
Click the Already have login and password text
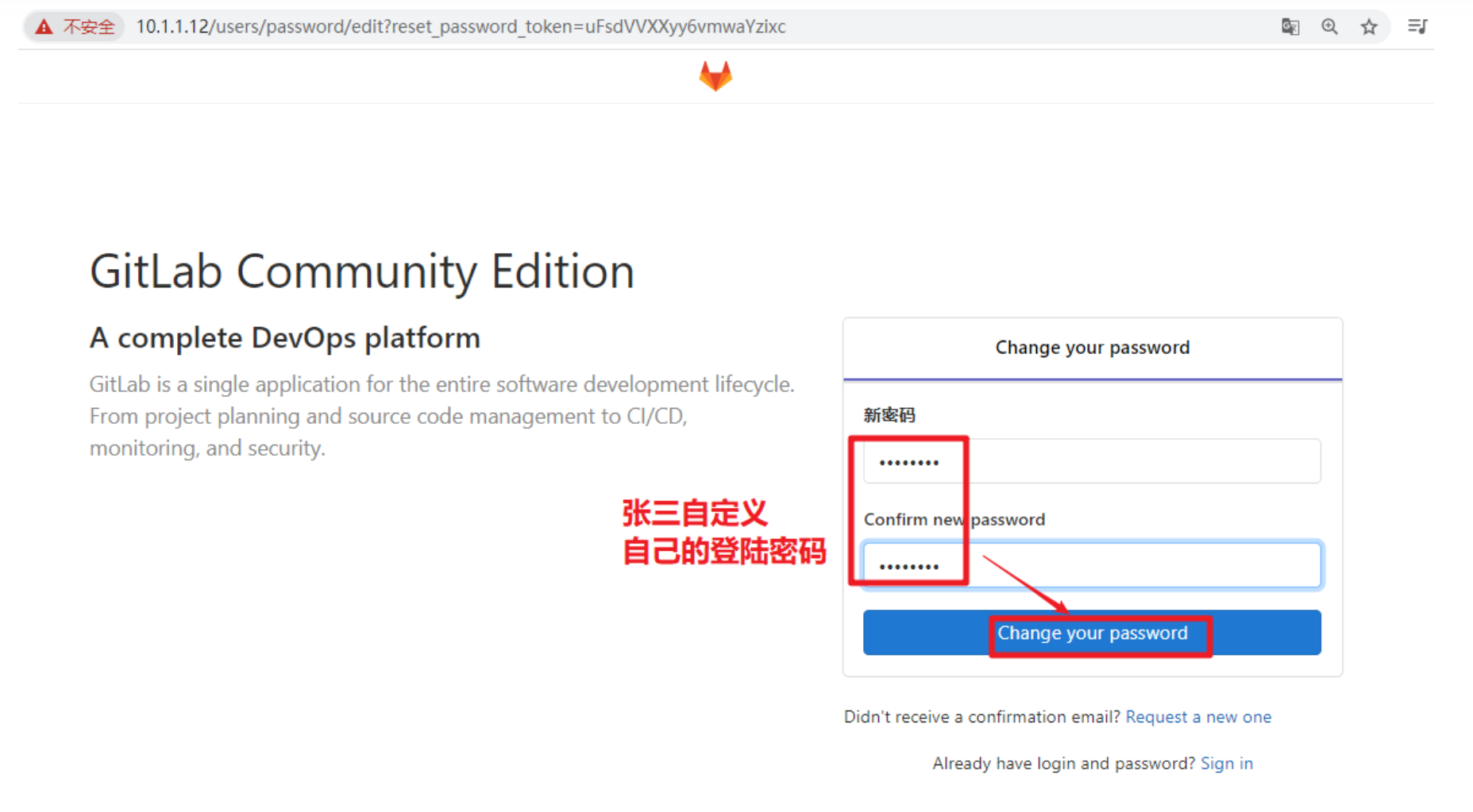(x=1064, y=764)
